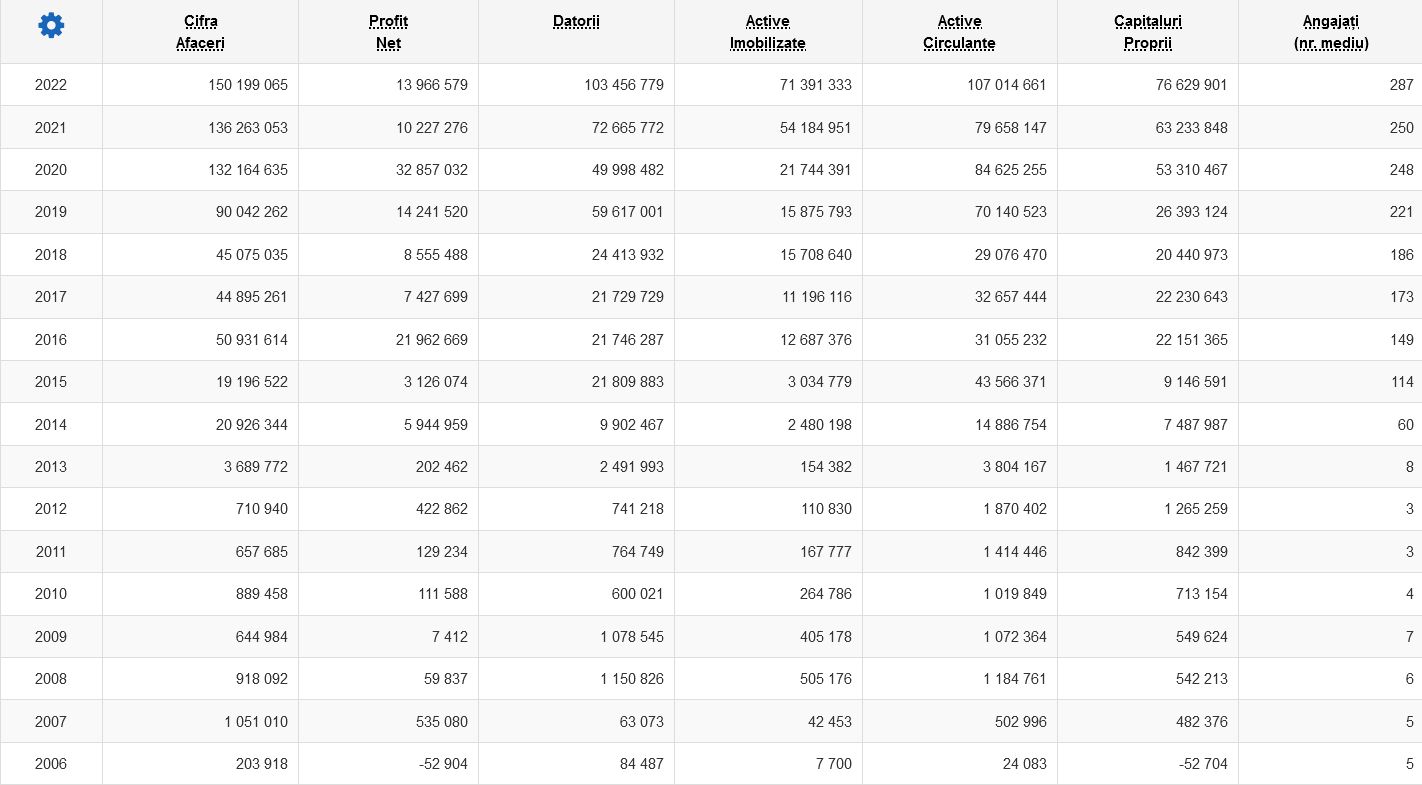Select net profit value 32 857 032
Screen dimensions: 1422x785
coord(432,170)
